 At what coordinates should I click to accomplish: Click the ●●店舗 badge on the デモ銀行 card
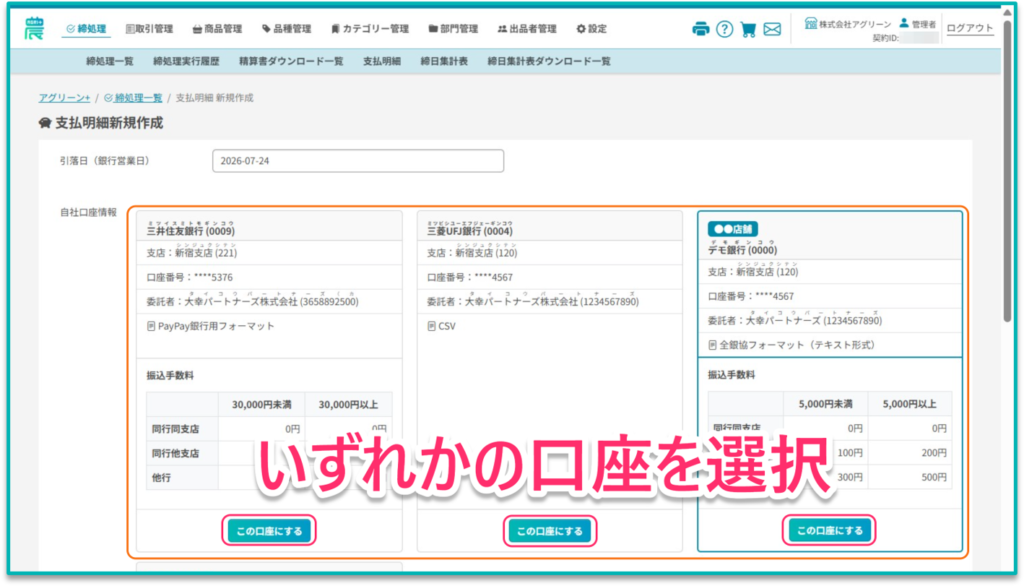733,229
